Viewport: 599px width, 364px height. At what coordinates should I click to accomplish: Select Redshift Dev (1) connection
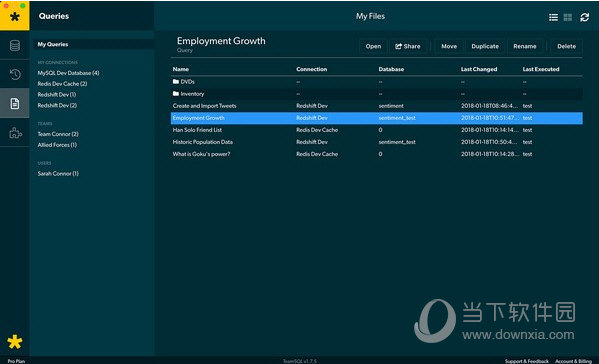coord(57,94)
